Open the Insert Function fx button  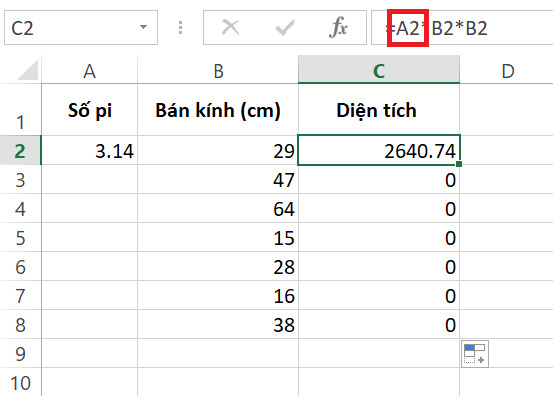point(338,28)
